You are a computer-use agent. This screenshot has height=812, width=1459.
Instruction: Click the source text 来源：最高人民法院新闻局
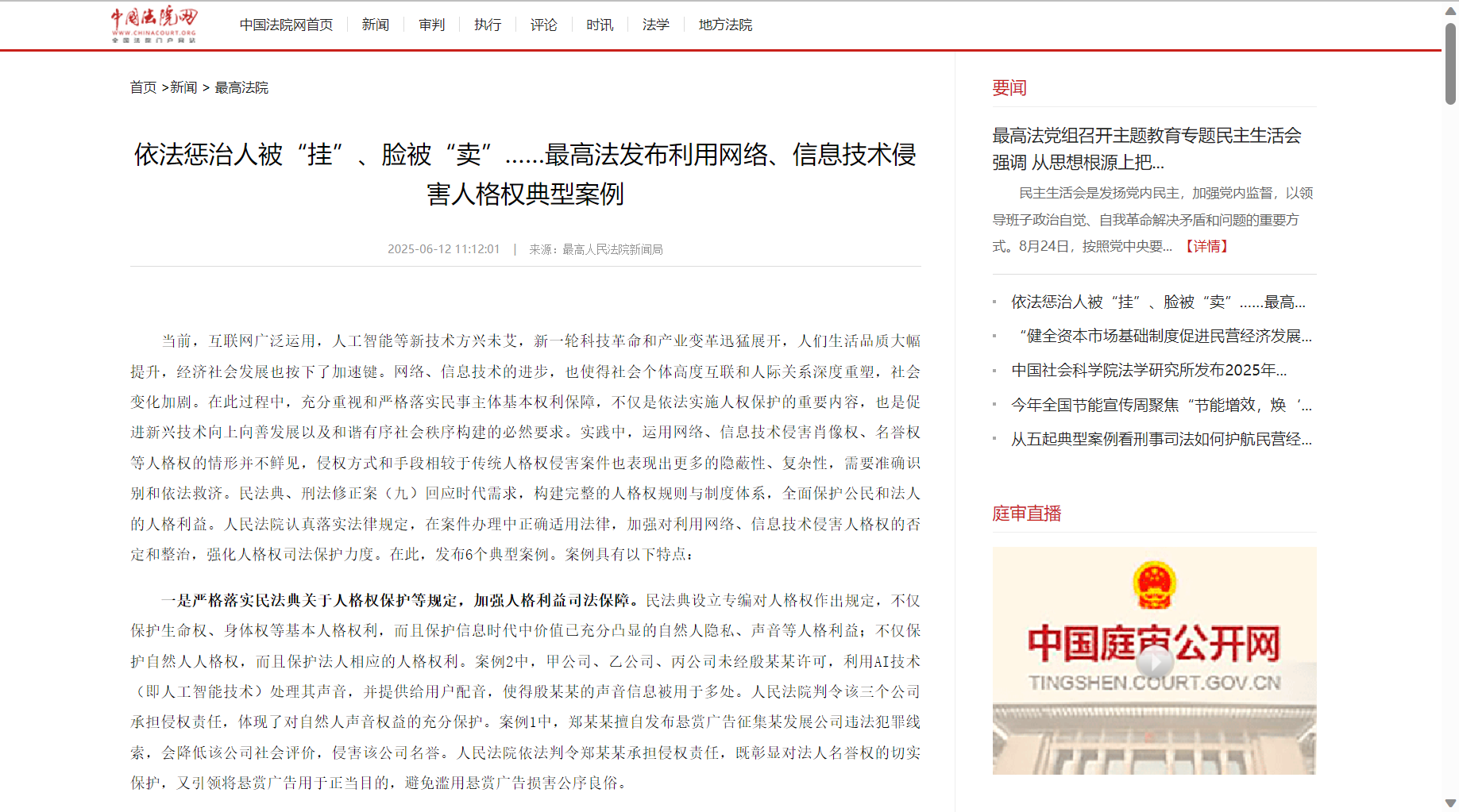click(x=596, y=249)
